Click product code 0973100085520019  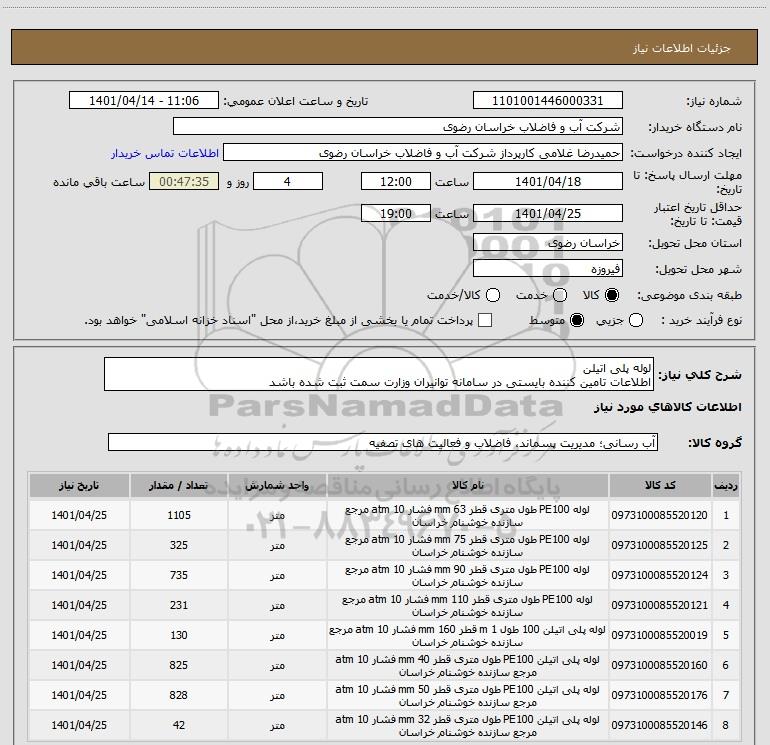(660, 635)
